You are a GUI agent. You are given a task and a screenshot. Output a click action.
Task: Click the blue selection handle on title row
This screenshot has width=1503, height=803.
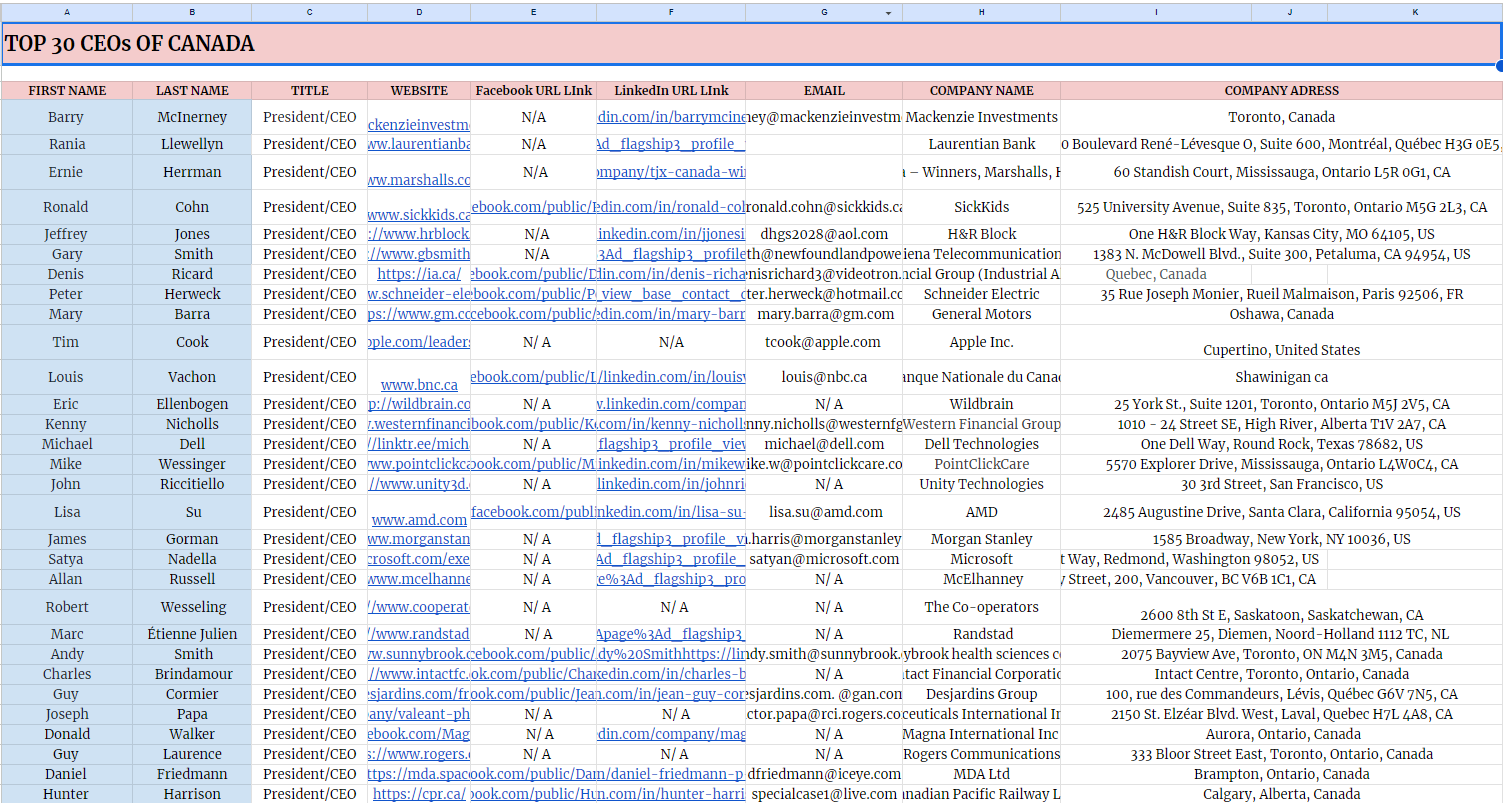click(x=1499, y=66)
